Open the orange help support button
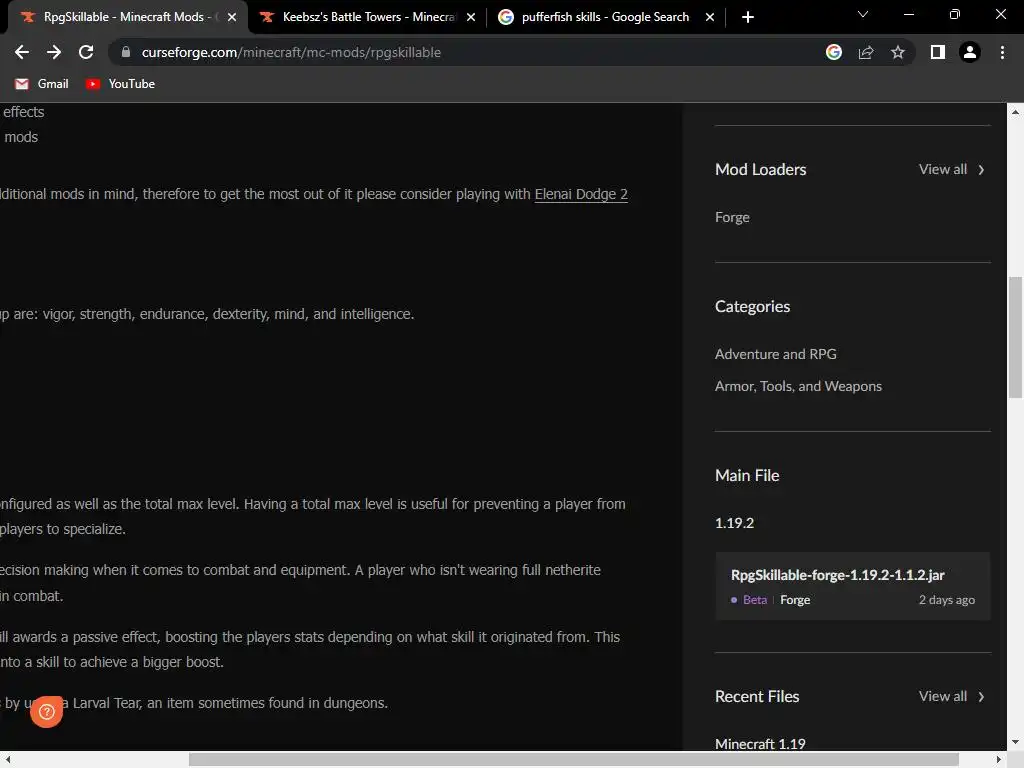1024x768 pixels. pyautogui.click(x=46, y=712)
